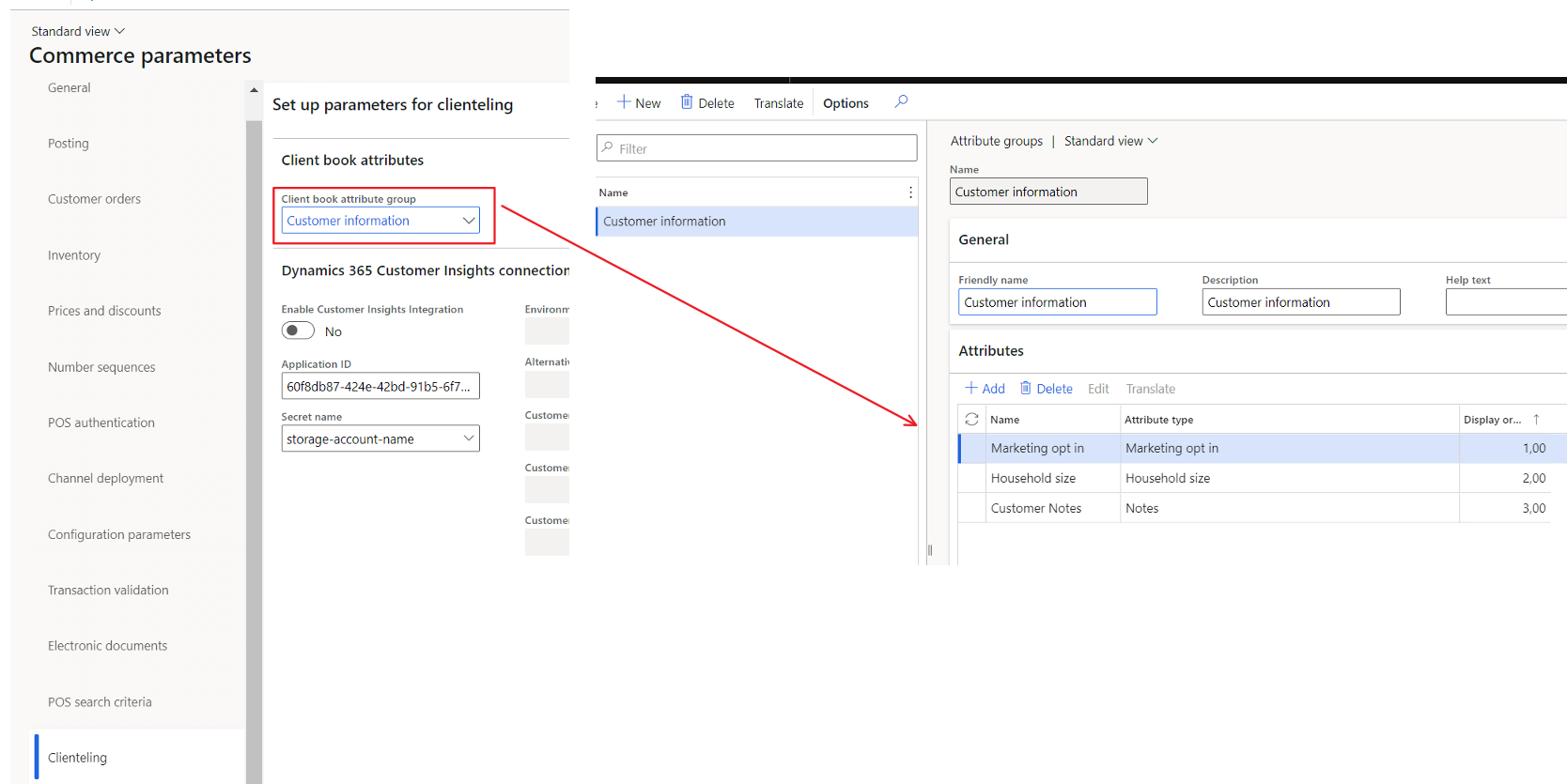
Task: Open Client book attribute group dropdown
Action: coord(468,221)
